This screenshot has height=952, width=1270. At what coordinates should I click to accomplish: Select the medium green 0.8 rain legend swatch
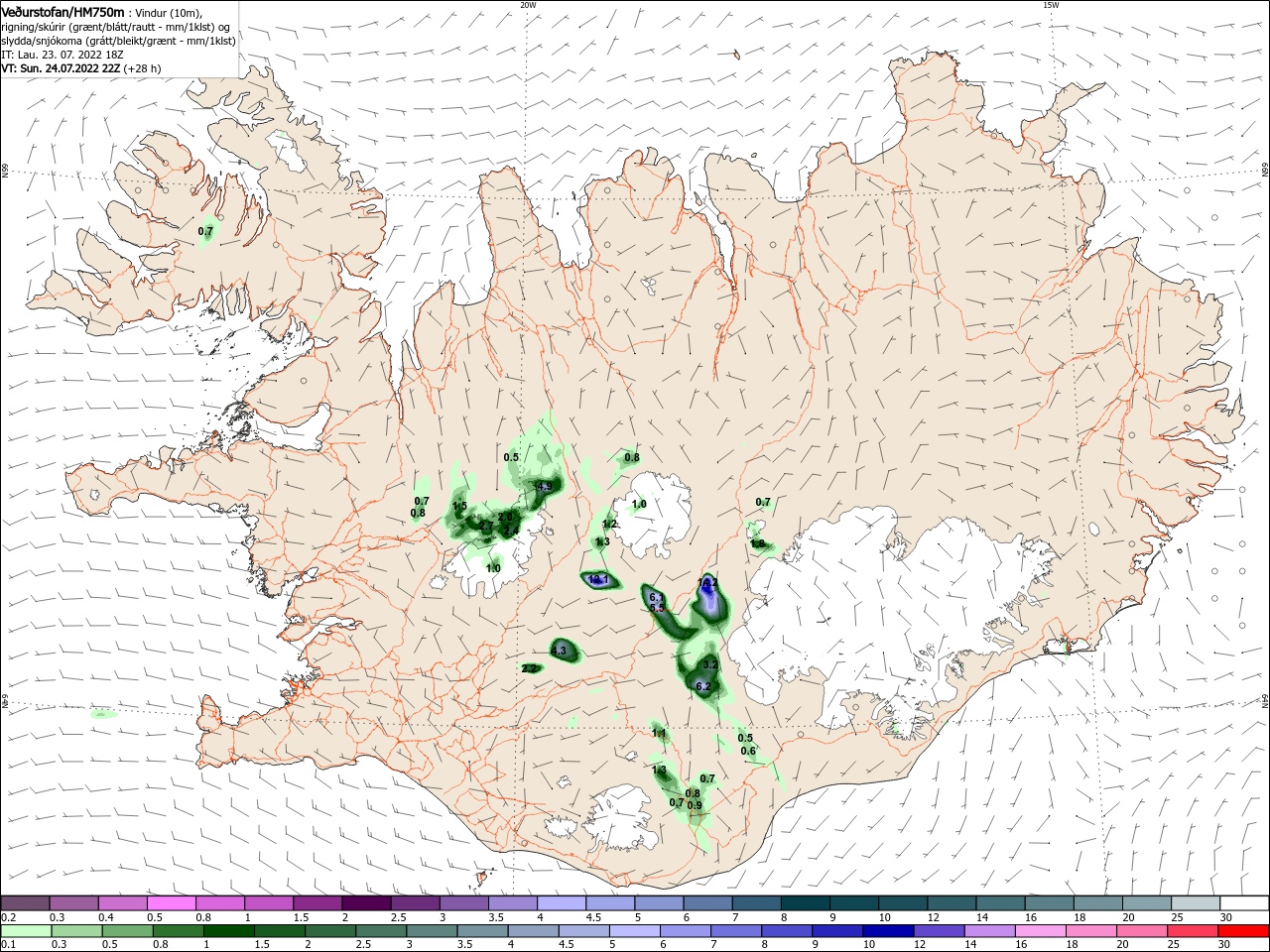[179, 931]
